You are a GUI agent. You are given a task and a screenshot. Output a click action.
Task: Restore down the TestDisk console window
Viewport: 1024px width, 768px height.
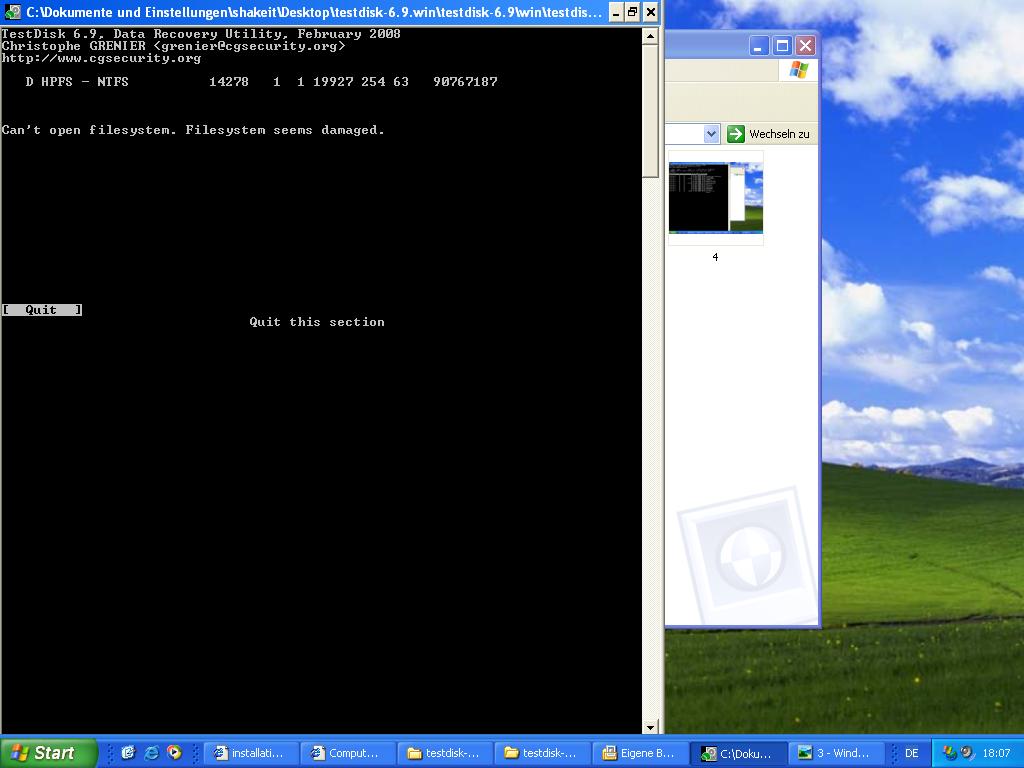(632, 12)
